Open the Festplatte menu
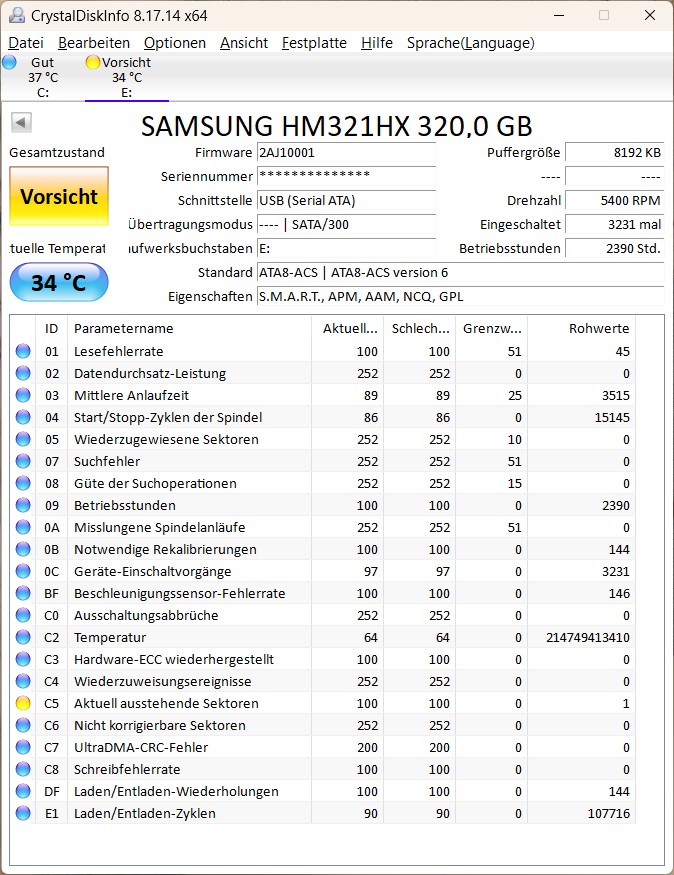Screen dimensions: 674x875 point(314,43)
